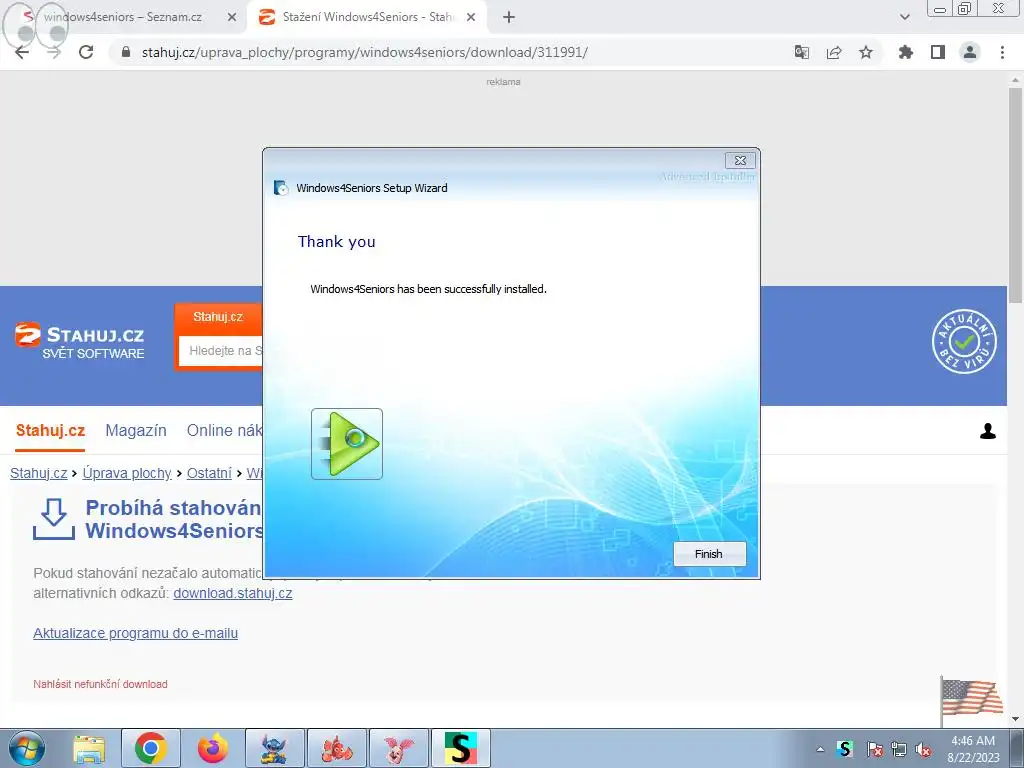This screenshot has height=768, width=1024.
Task: Open the Chrome profile avatar
Action: coord(970,52)
